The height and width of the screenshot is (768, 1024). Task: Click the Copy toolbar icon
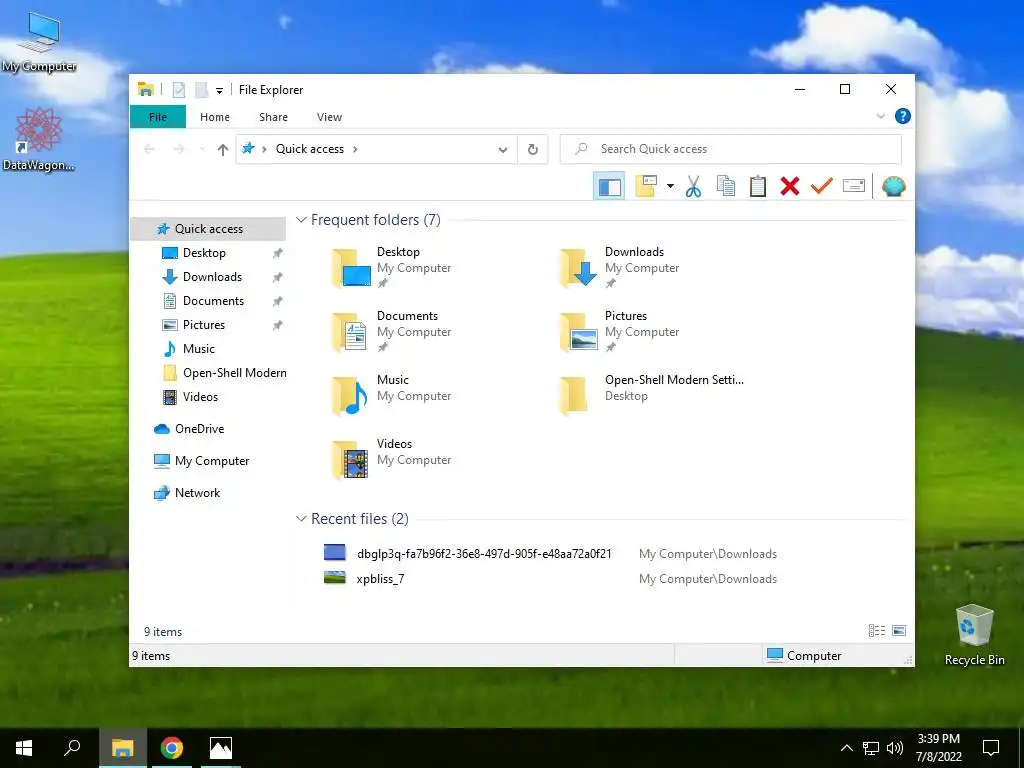[726, 186]
